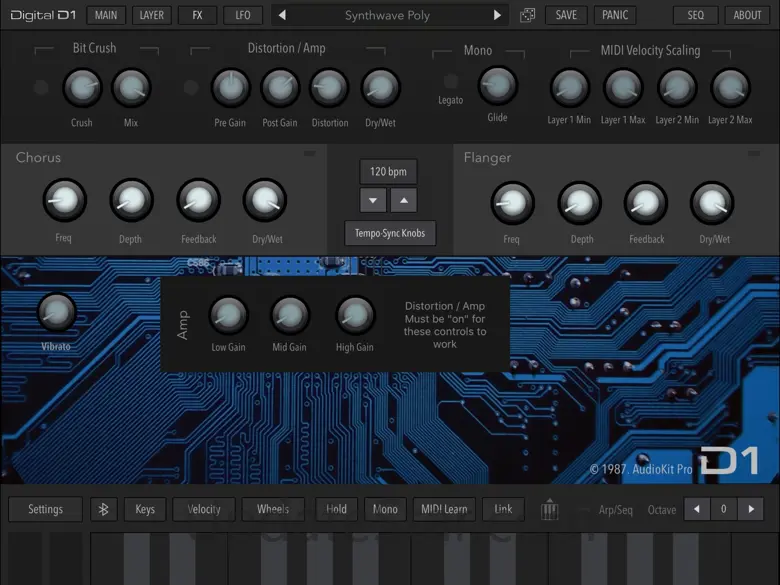
Task: Click the Bluetooth MIDI icon
Action: point(103,509)
